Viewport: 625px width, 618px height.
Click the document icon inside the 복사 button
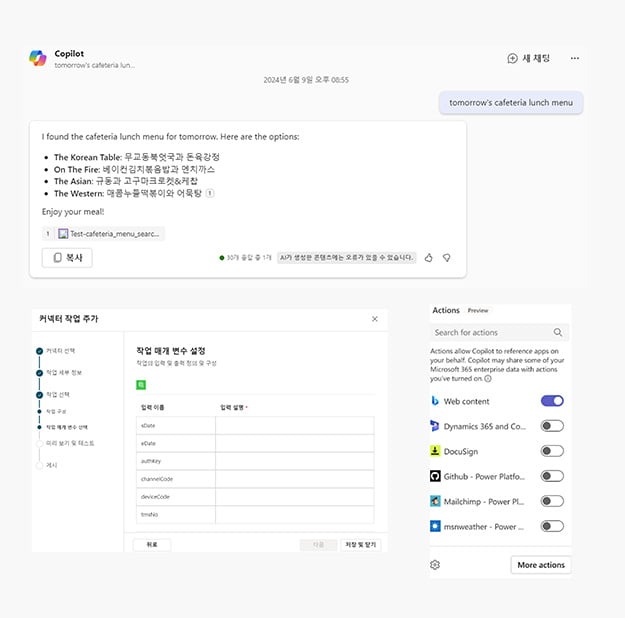58,258
